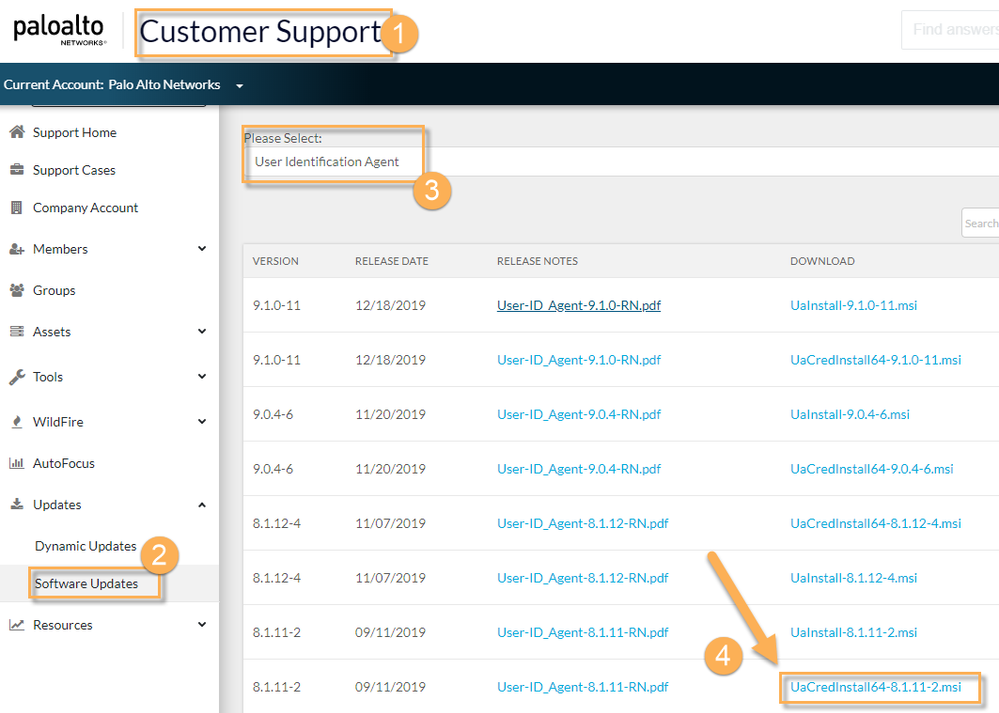The height and width of the screenshot is (713, 999).
Task: Download UaCredInstall64-9.1.0-11.msi
Action: pyautogui.click(x=875, y=360)
